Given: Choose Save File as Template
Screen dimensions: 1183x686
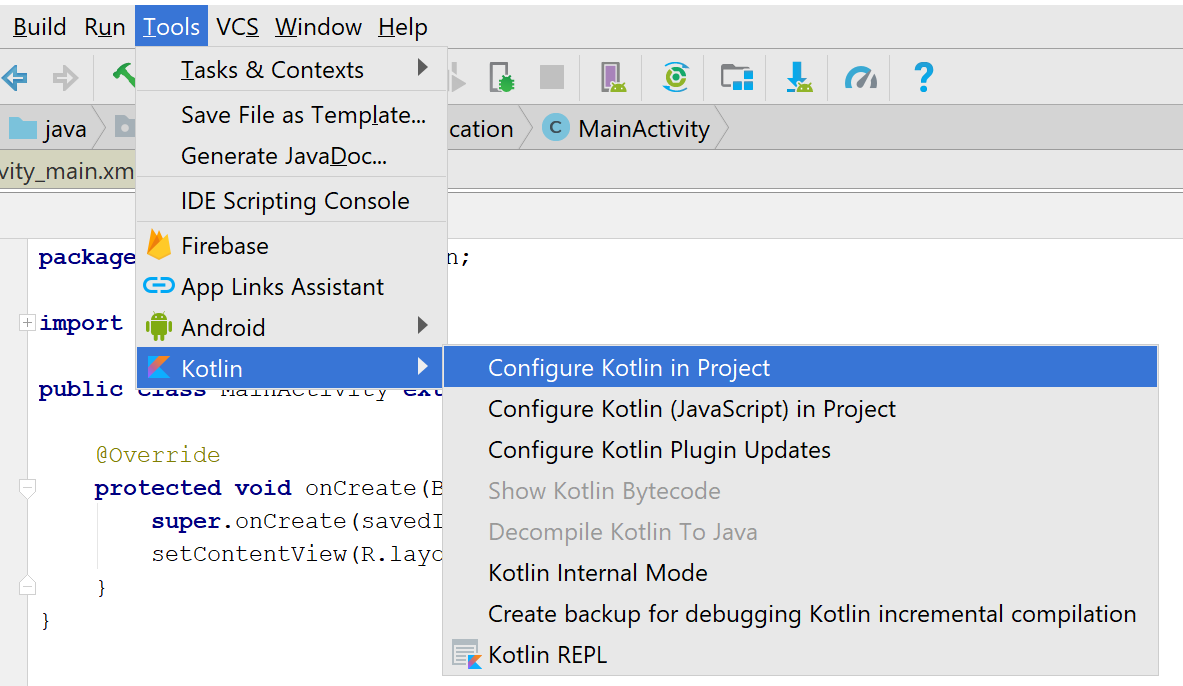Looking at the screenshot, I should (292, 115).
